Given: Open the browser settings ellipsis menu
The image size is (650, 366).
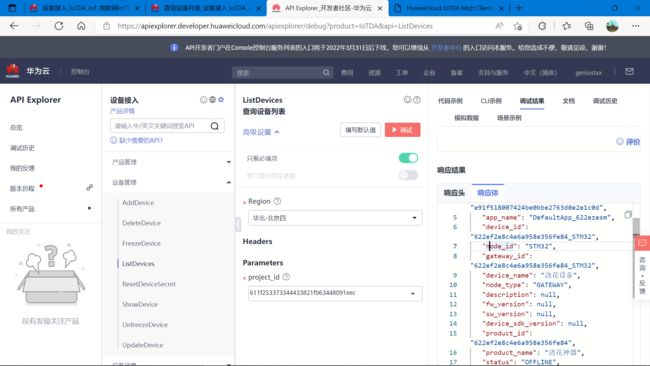Looking at the screenshot, I should coord(635,26).
